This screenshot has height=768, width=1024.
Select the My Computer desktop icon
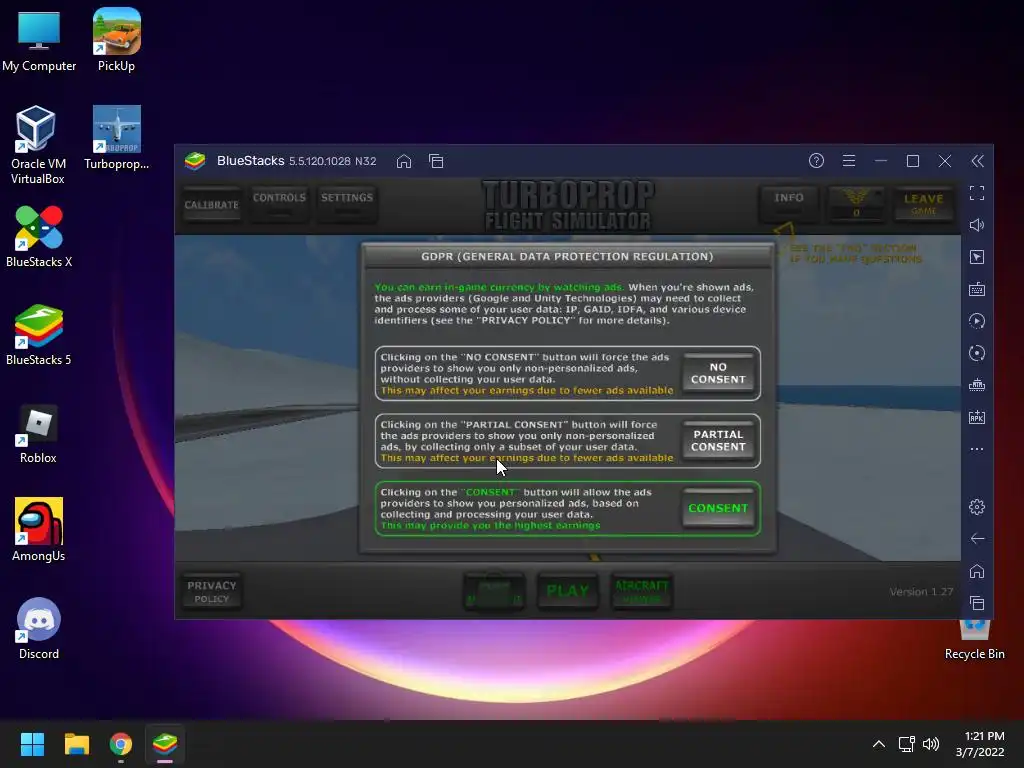pyautogui.click(x=39, y=40)
